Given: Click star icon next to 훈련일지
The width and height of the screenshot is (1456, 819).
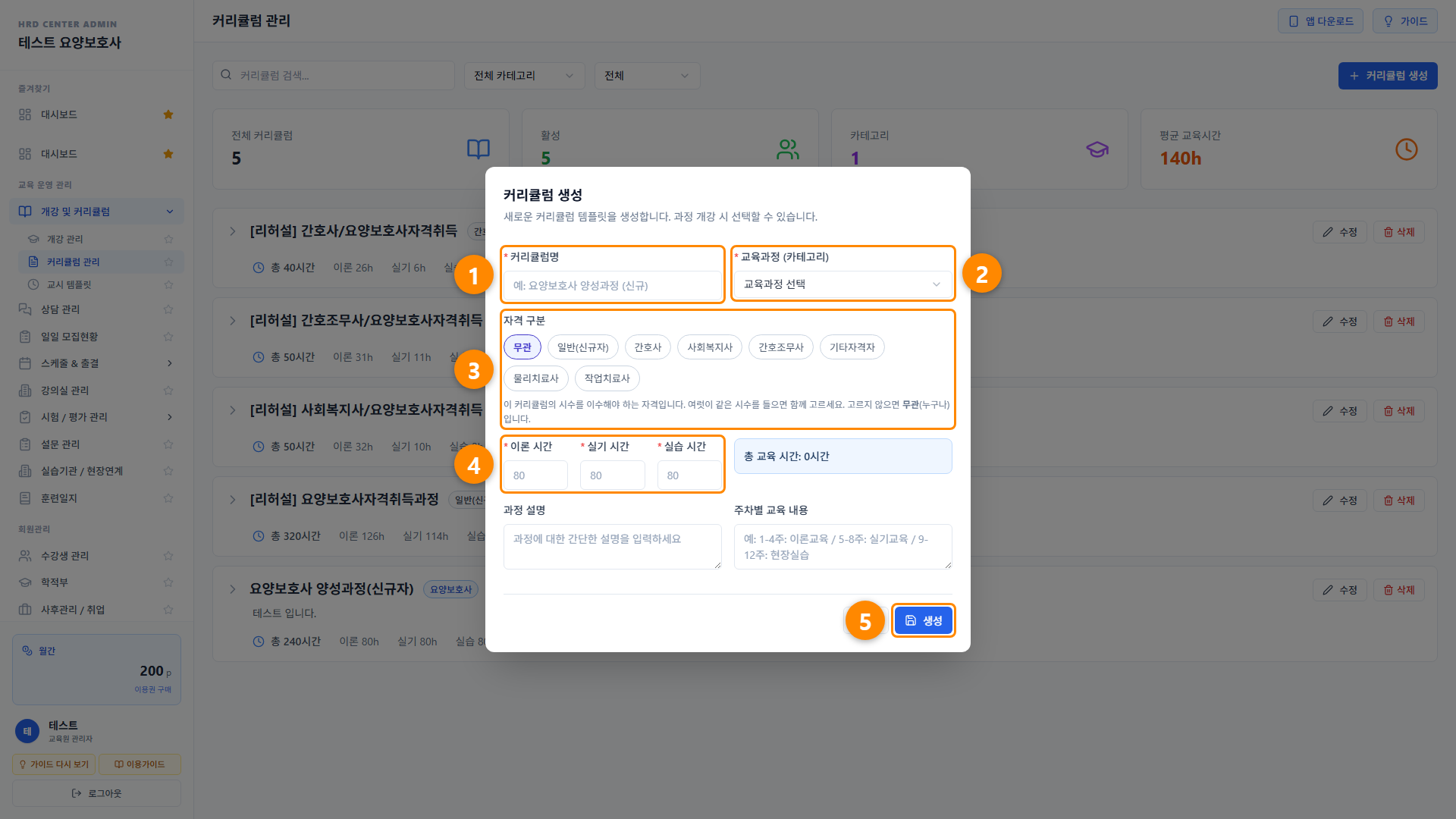Looking at the screenshot, I should pos(168,498).
